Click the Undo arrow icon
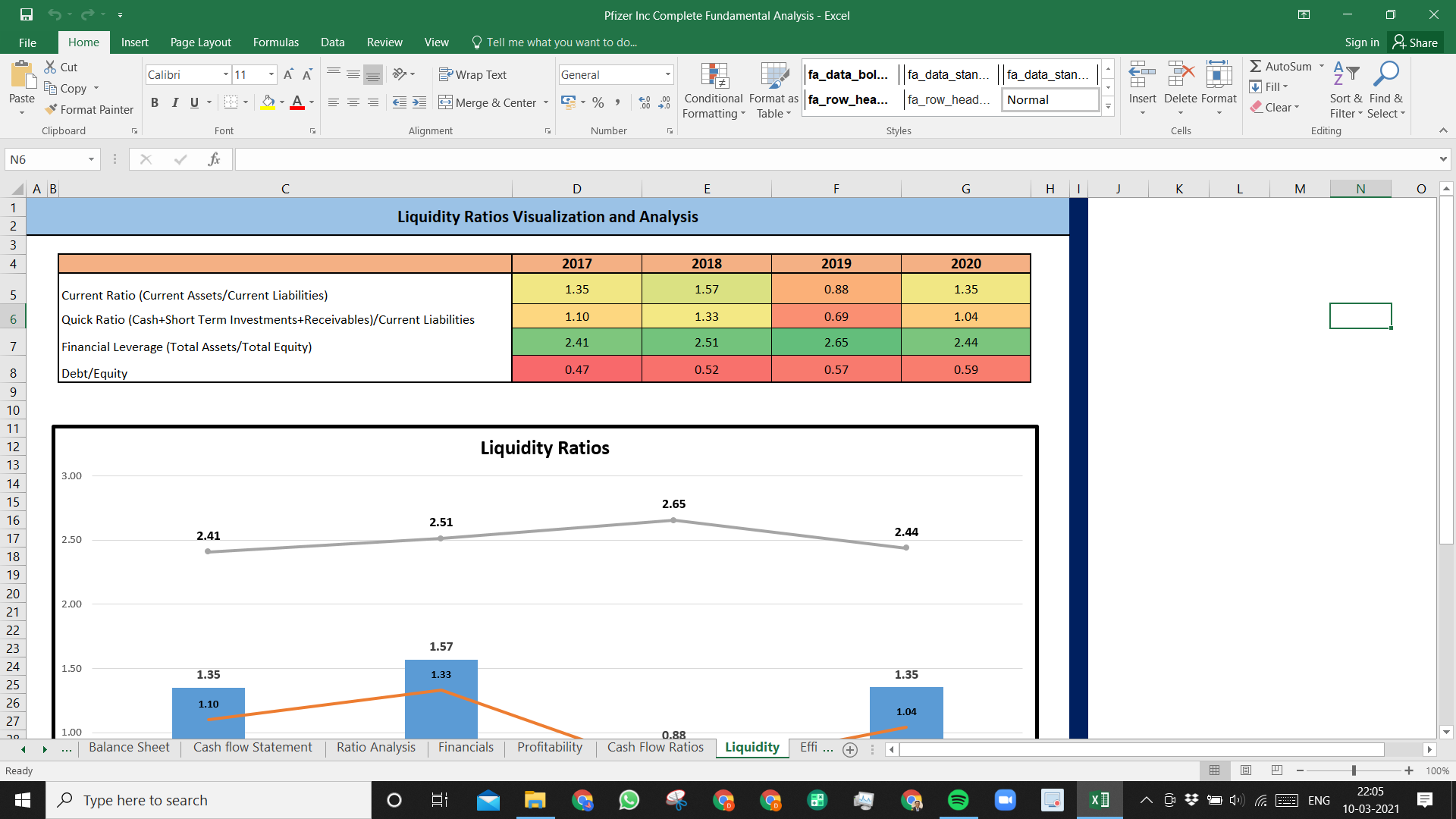The height and width of the screenshot is (819, 1456). [x=54, y=14]
